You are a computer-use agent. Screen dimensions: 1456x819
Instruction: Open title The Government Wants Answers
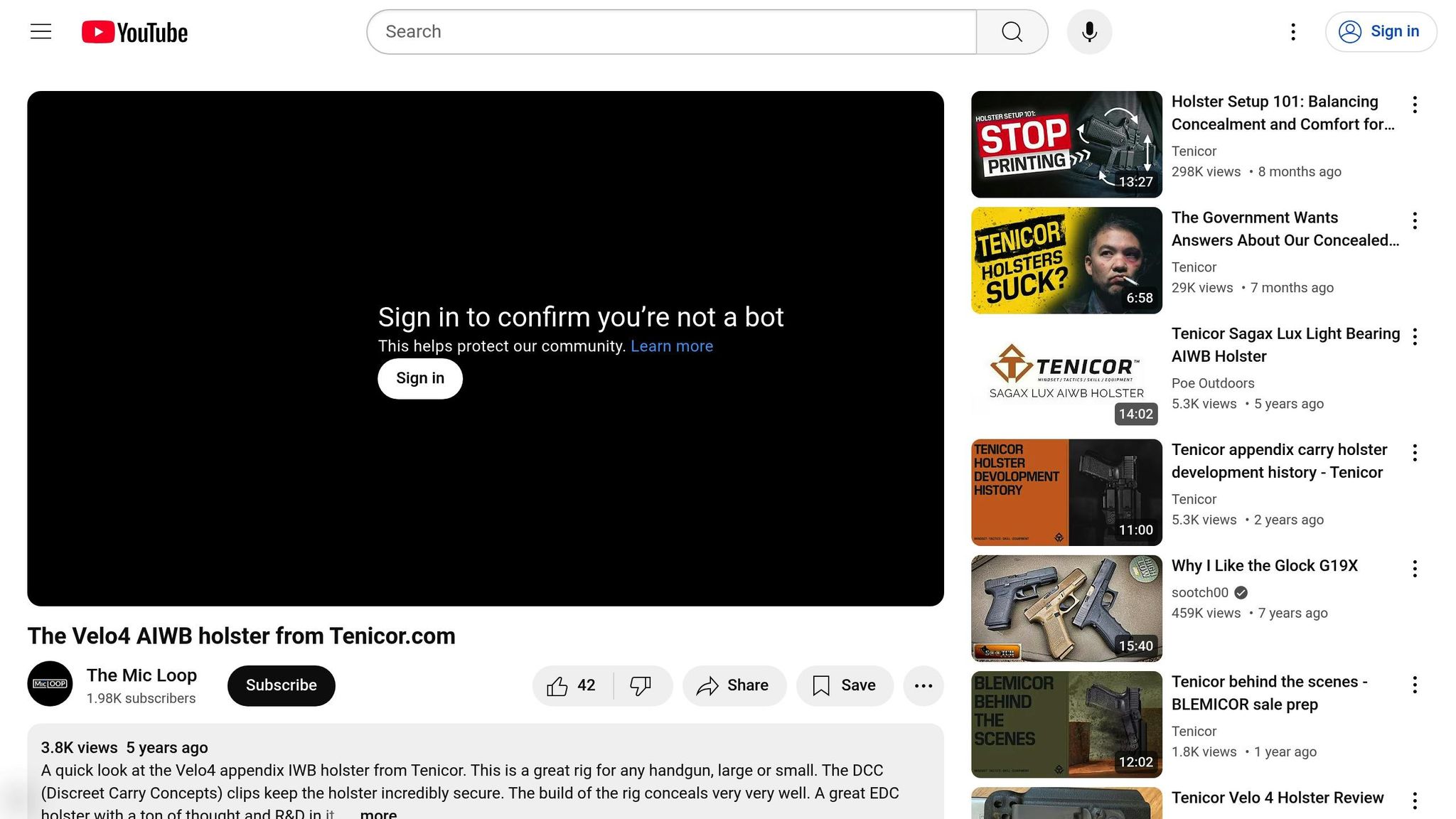pos(1285,229)
